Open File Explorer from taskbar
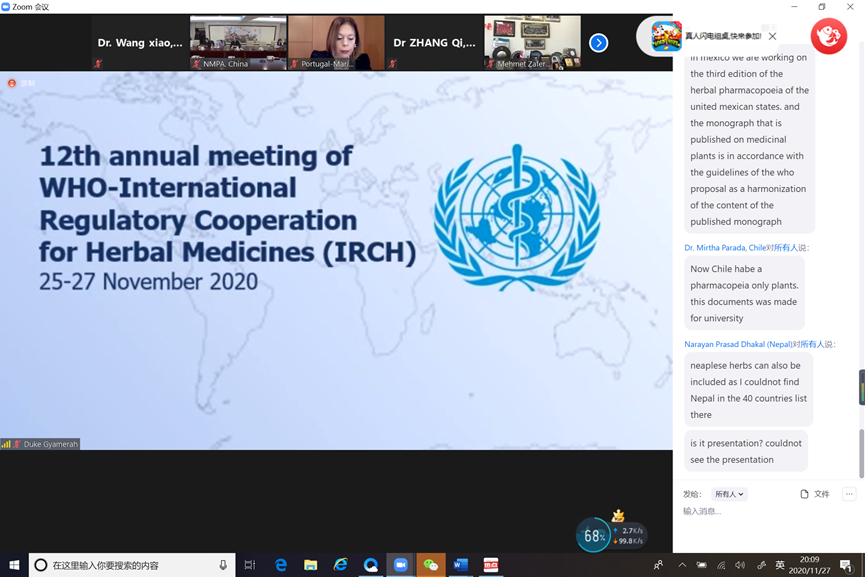865x577 pixels. coord(311,565)
